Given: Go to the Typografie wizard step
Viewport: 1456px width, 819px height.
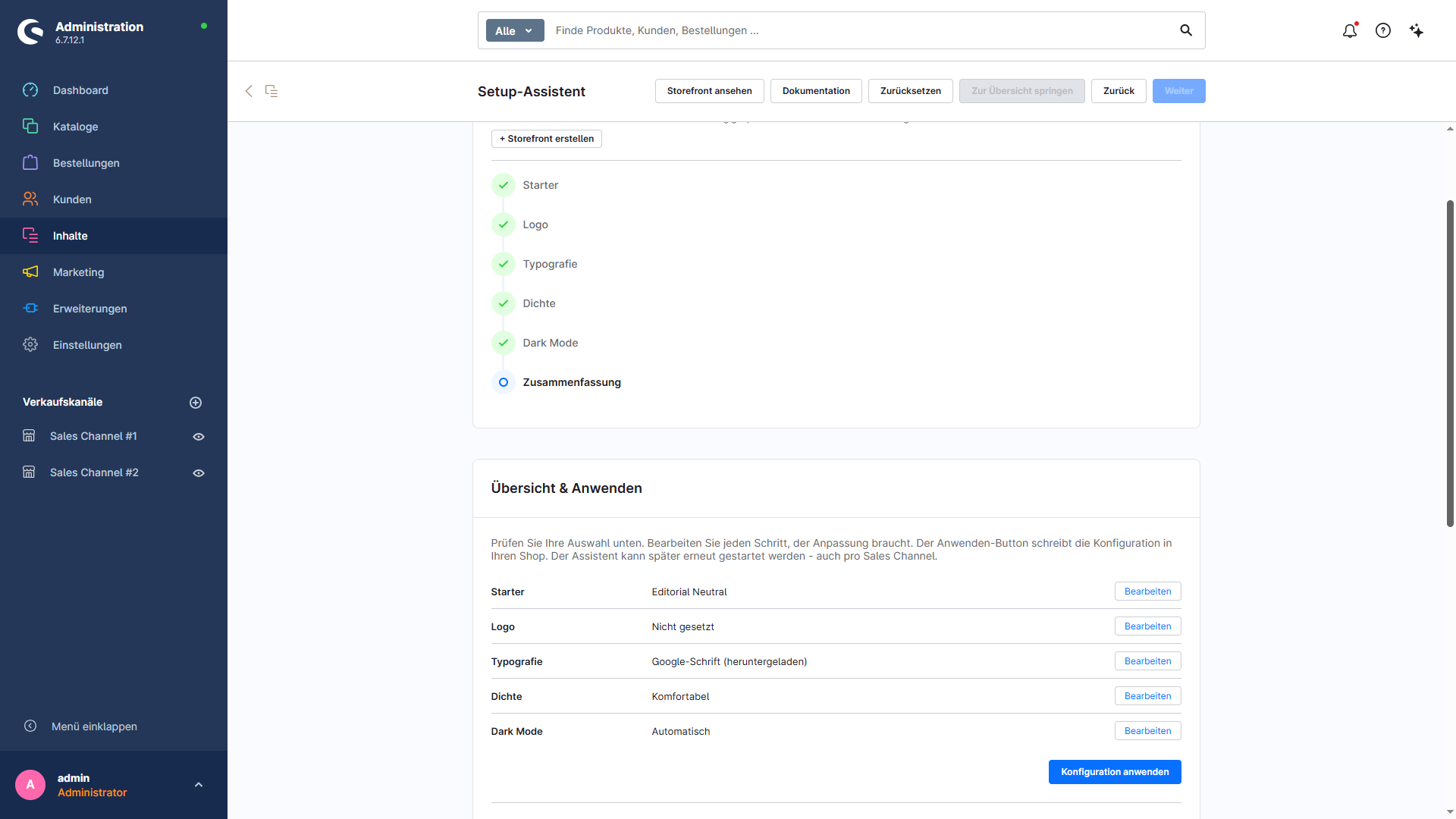Looking at the screenshot, I should tap(535, 264).
